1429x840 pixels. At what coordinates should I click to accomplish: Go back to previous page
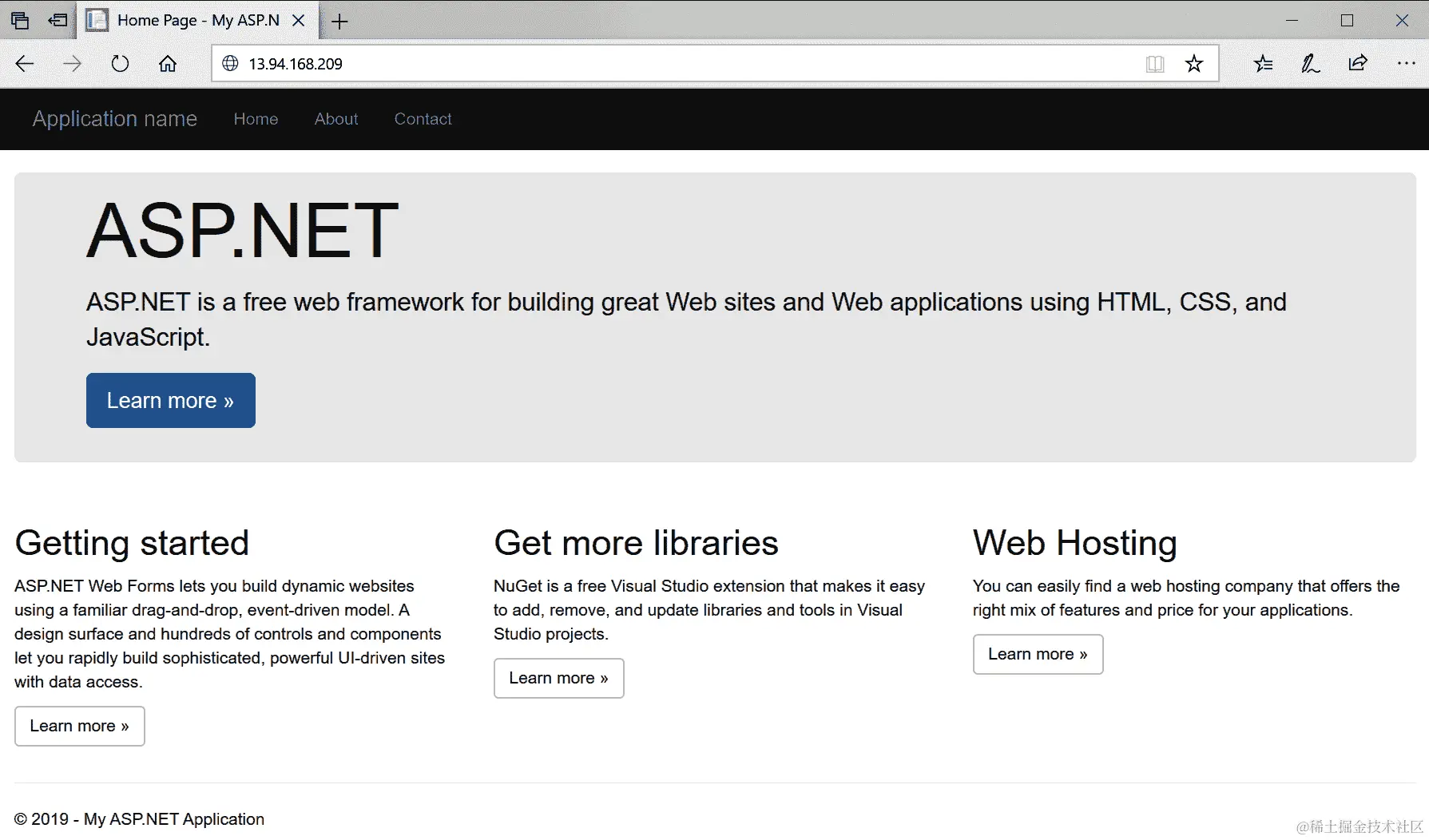point(25,64)
